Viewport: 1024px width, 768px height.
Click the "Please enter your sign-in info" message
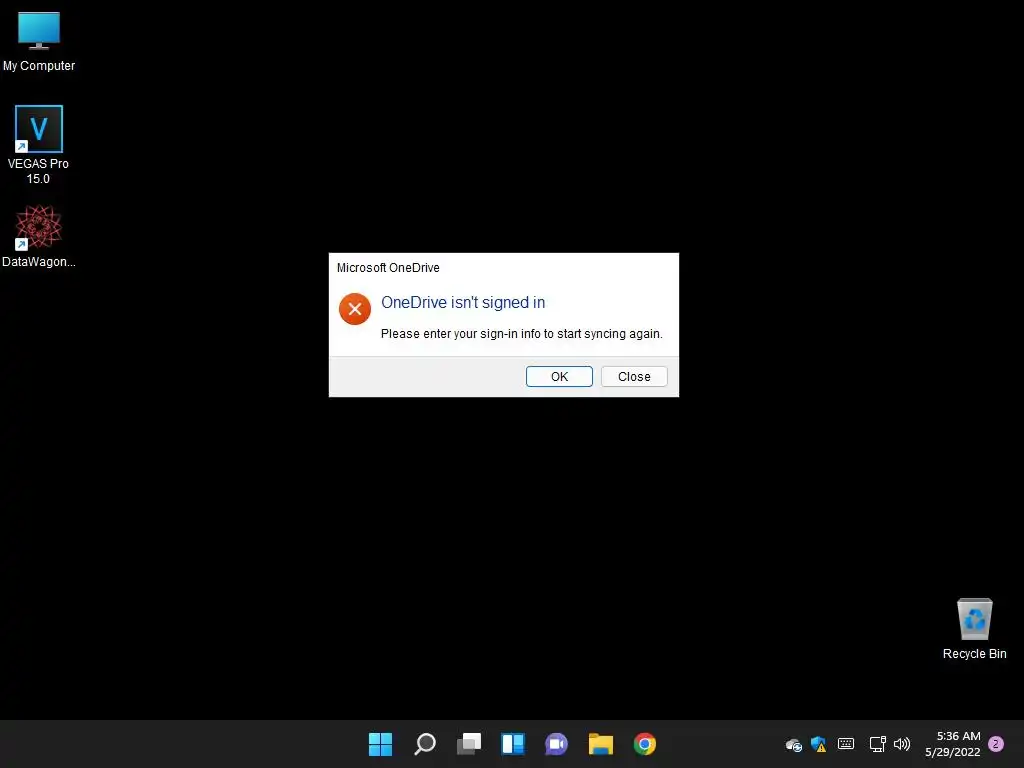[522, 334]
